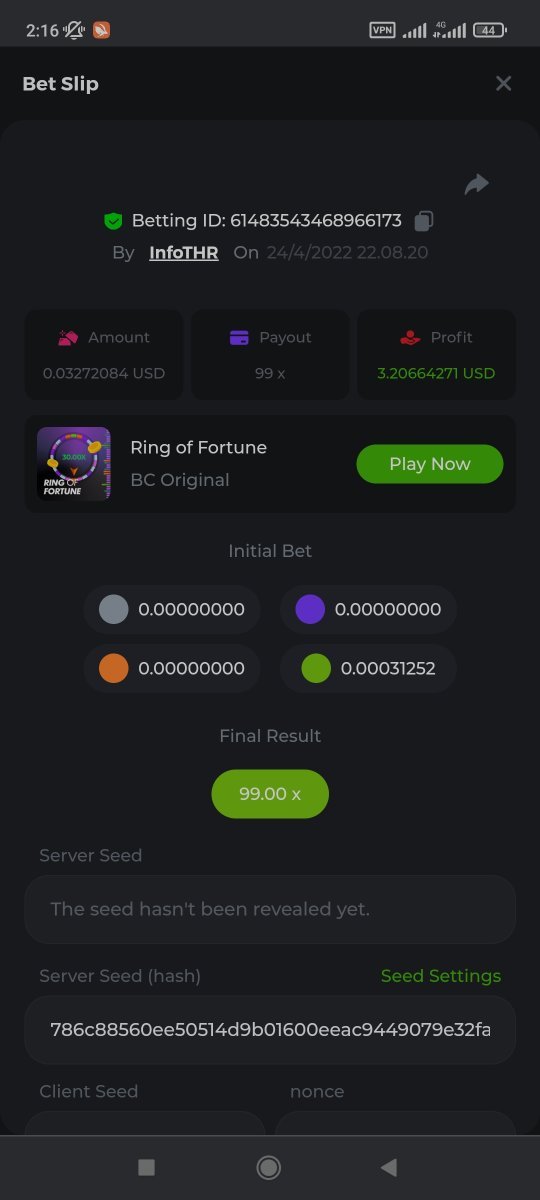
Task: Tap the 99.00 x final result badge
Action: (270, 794)
